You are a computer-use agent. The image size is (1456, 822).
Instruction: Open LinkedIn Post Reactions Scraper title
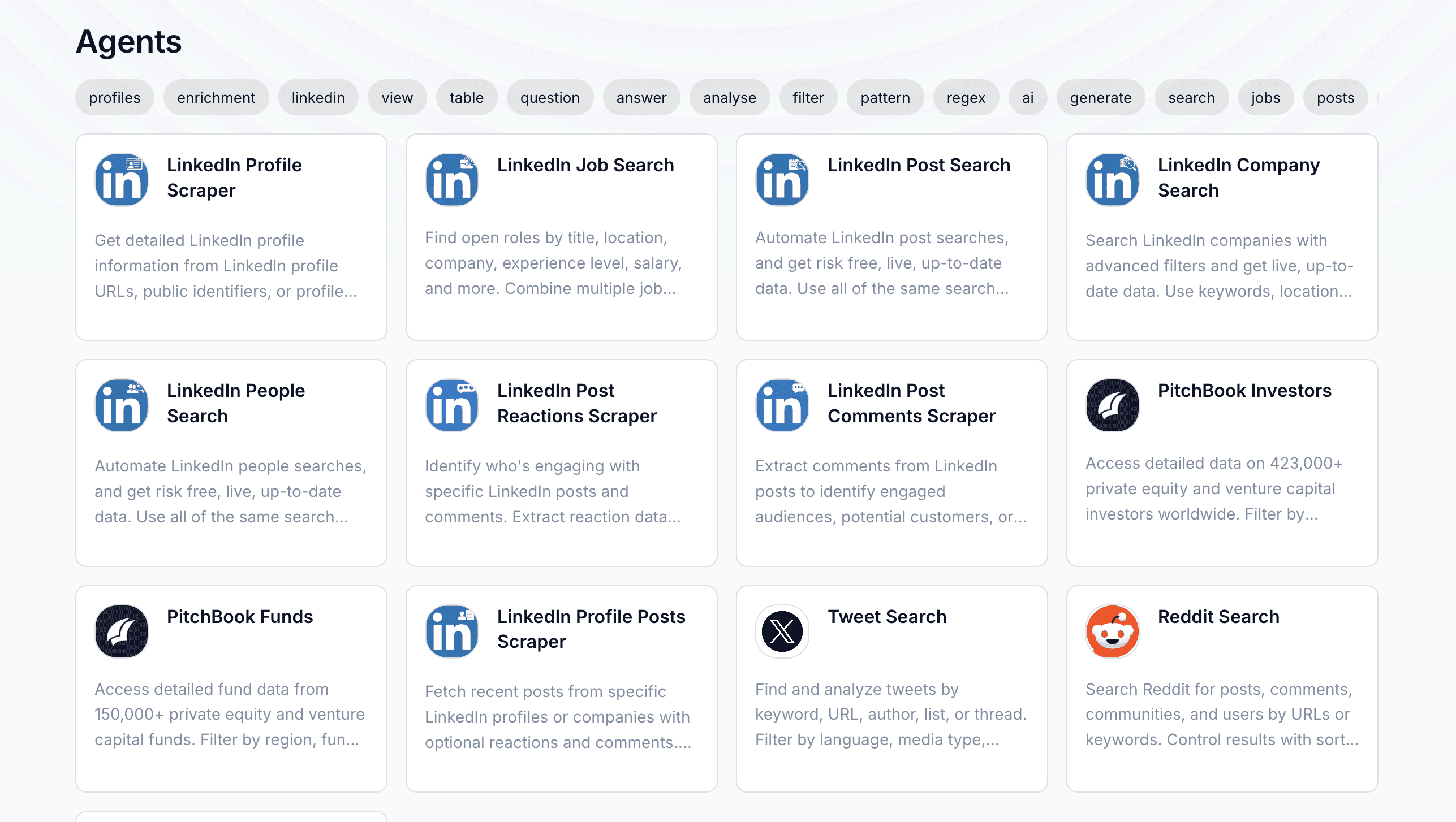coord(576,403)
